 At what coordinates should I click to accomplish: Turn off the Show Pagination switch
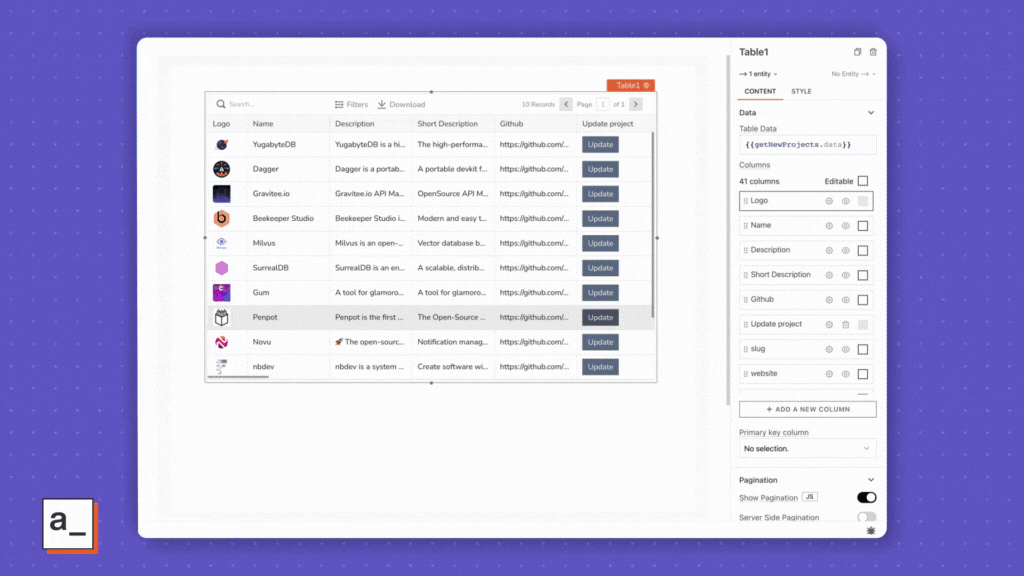(866, 497)
